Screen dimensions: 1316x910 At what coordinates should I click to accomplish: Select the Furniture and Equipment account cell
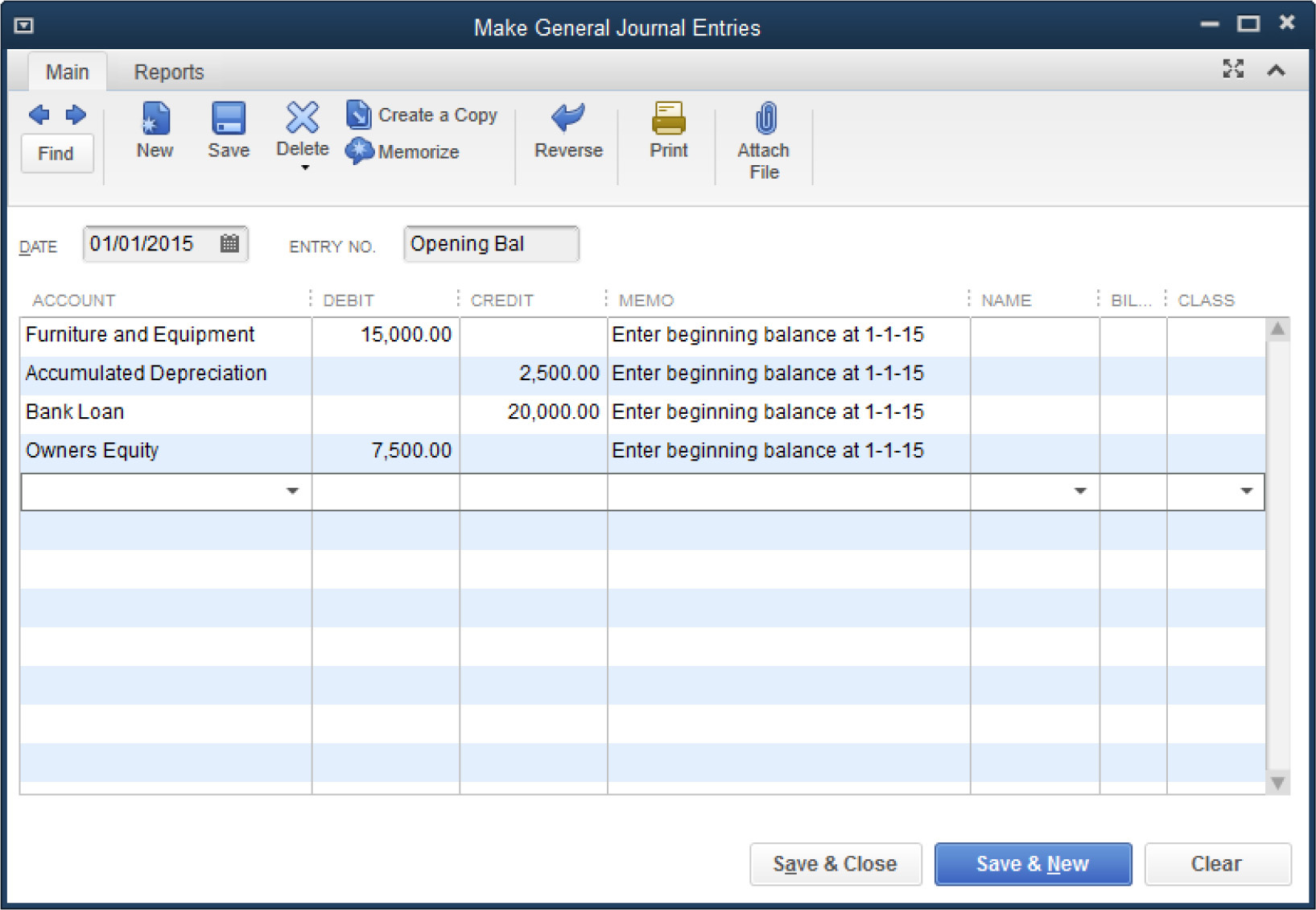point(166,335)
